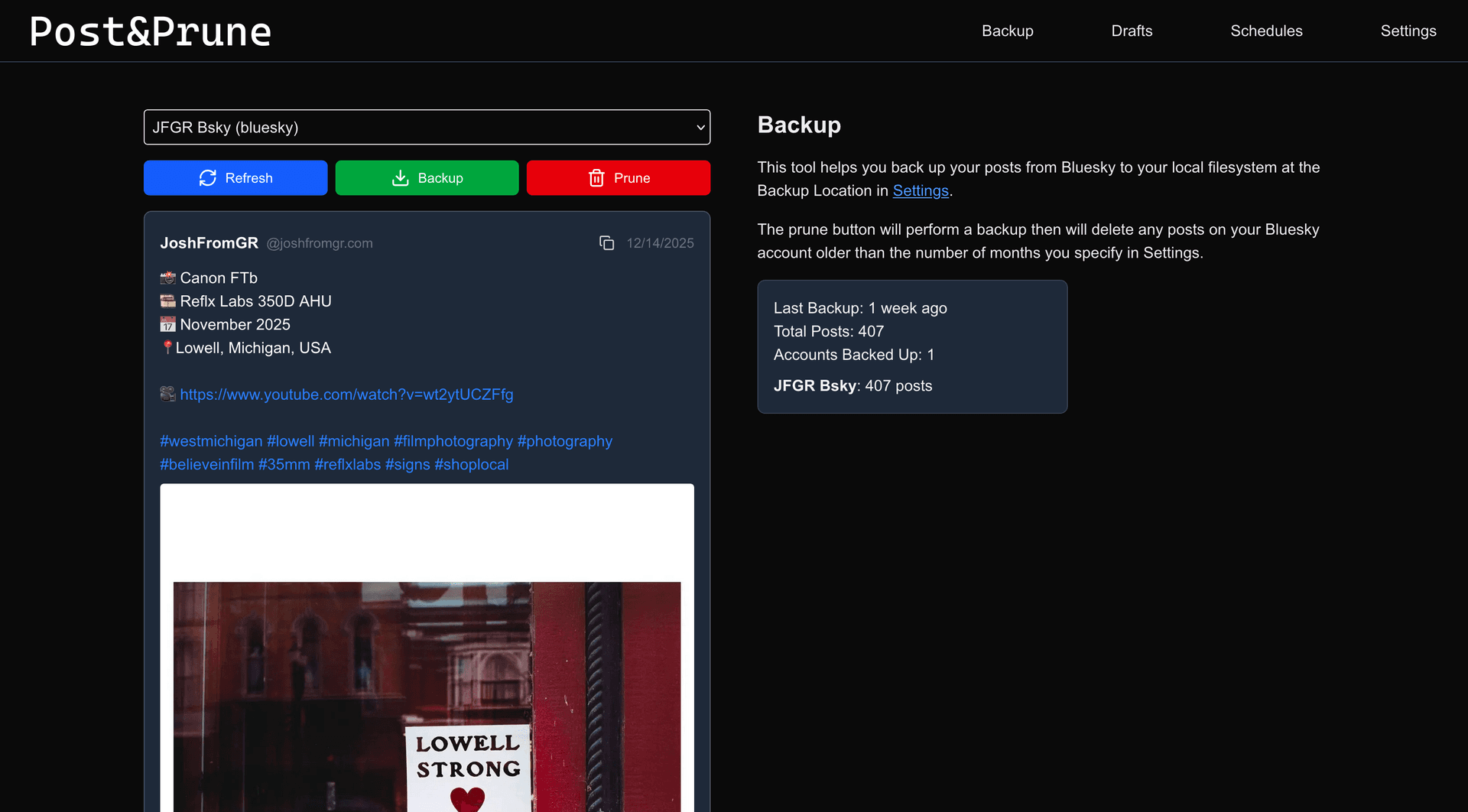Open the #reflxlabs hashtag
Screen dimensions: 1468x812
pos(347,465)
